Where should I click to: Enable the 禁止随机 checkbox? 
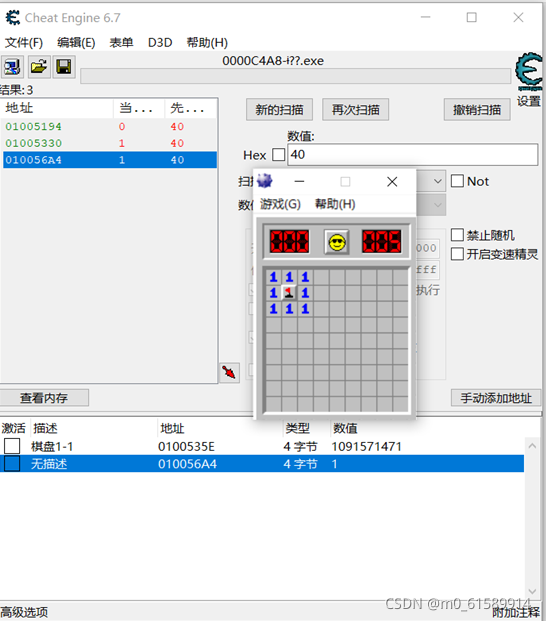tap(457, 235)
